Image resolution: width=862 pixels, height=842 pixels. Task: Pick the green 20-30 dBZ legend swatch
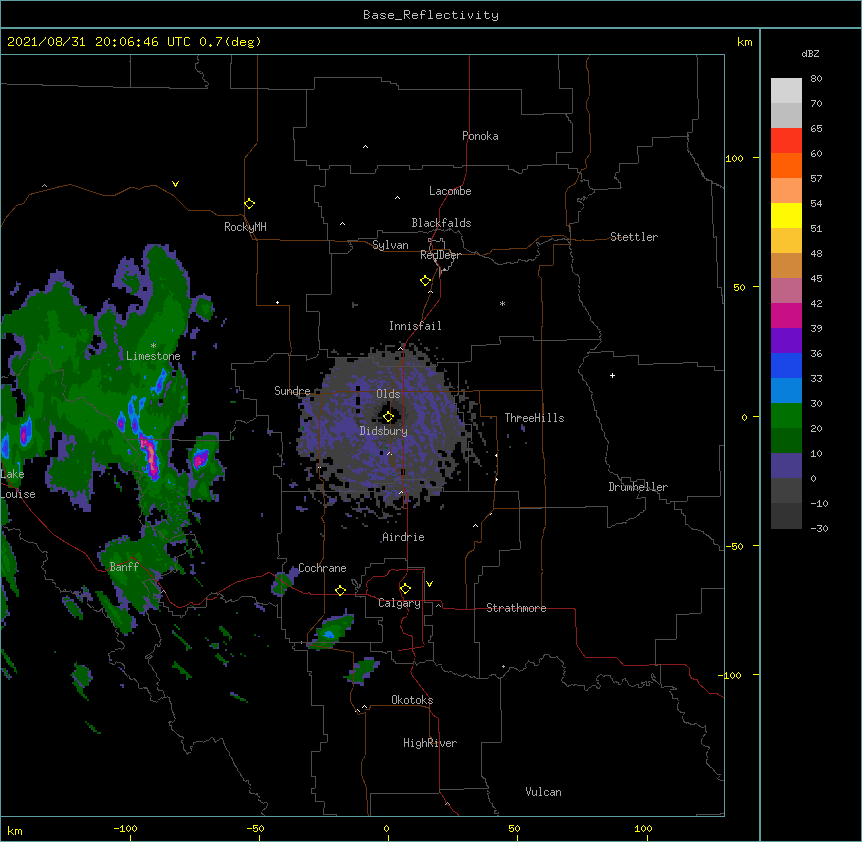(x=786, y=416)
